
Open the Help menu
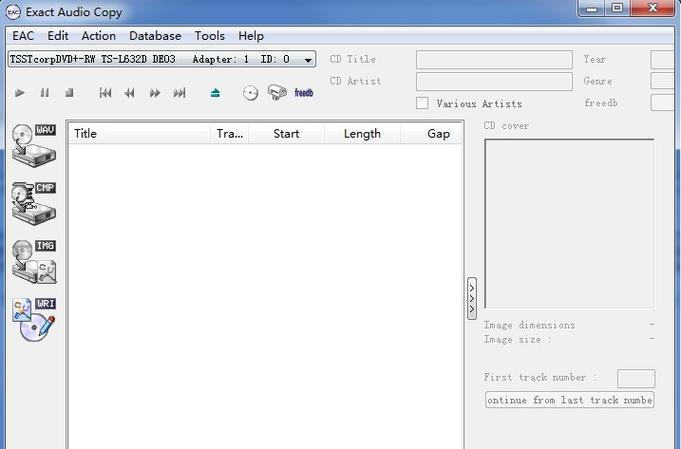click(251, 36)
